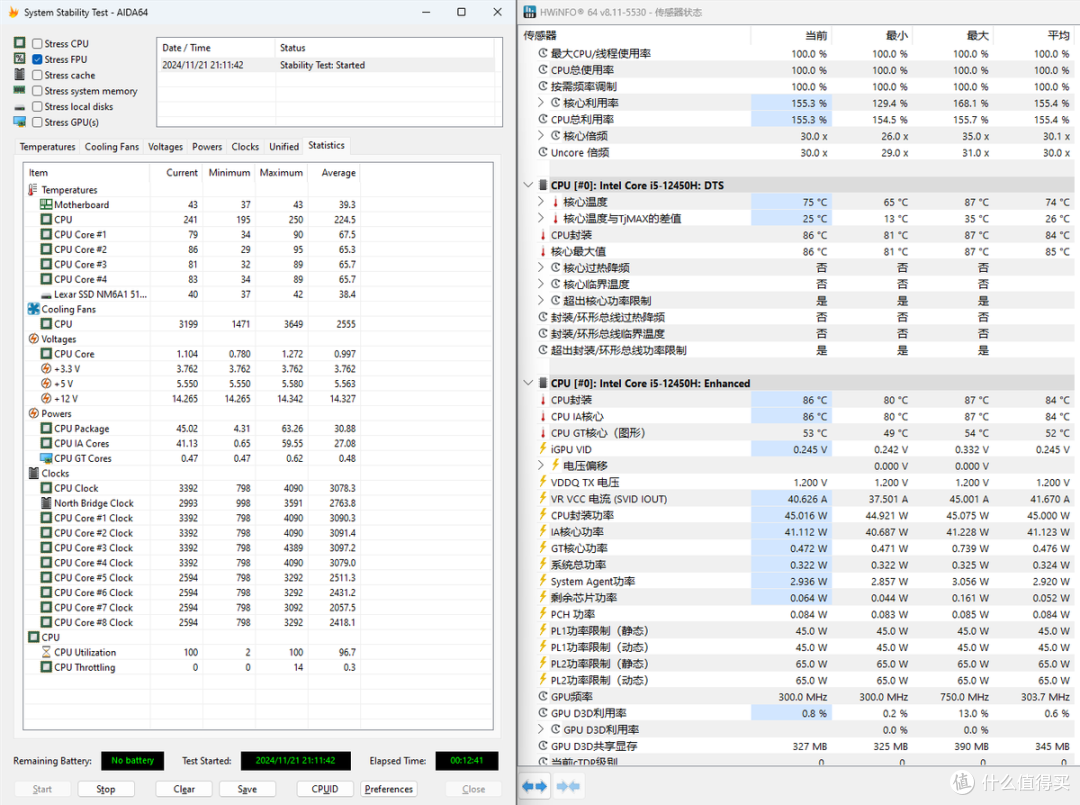
Task: Open the Unified tab
Action: (284, 147)
